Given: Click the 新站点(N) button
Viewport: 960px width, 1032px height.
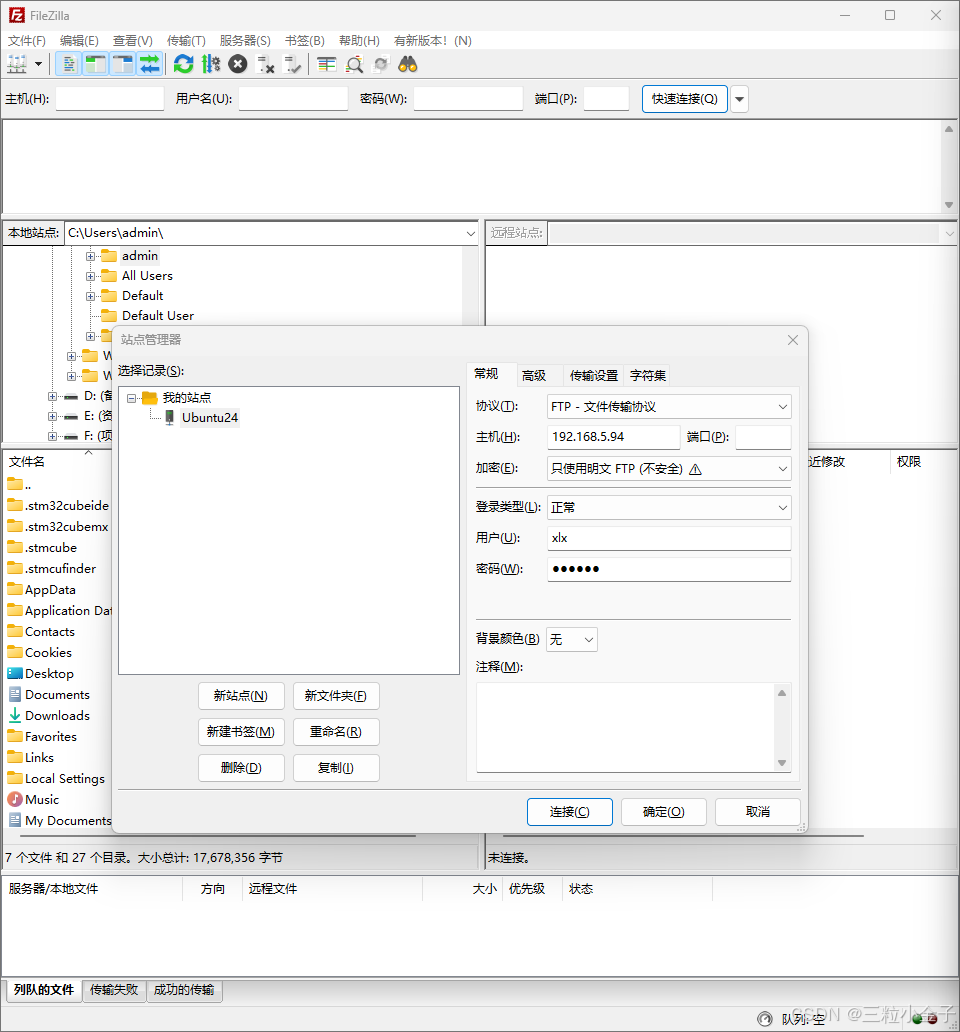Looking at the screenshot, I should click(241, 696).
